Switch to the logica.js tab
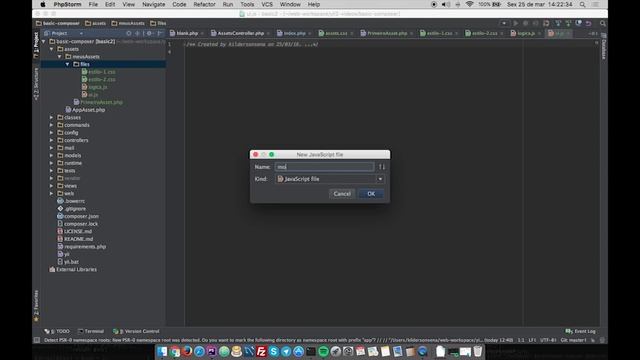This screenshot has height=360, width=640. click(x=526, y=33)
